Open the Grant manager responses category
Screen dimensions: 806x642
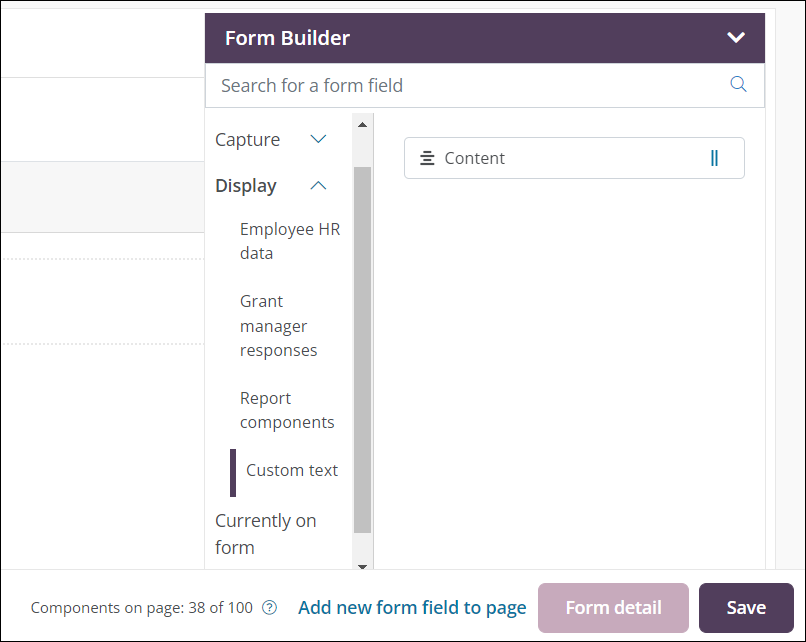coord(279,326)
